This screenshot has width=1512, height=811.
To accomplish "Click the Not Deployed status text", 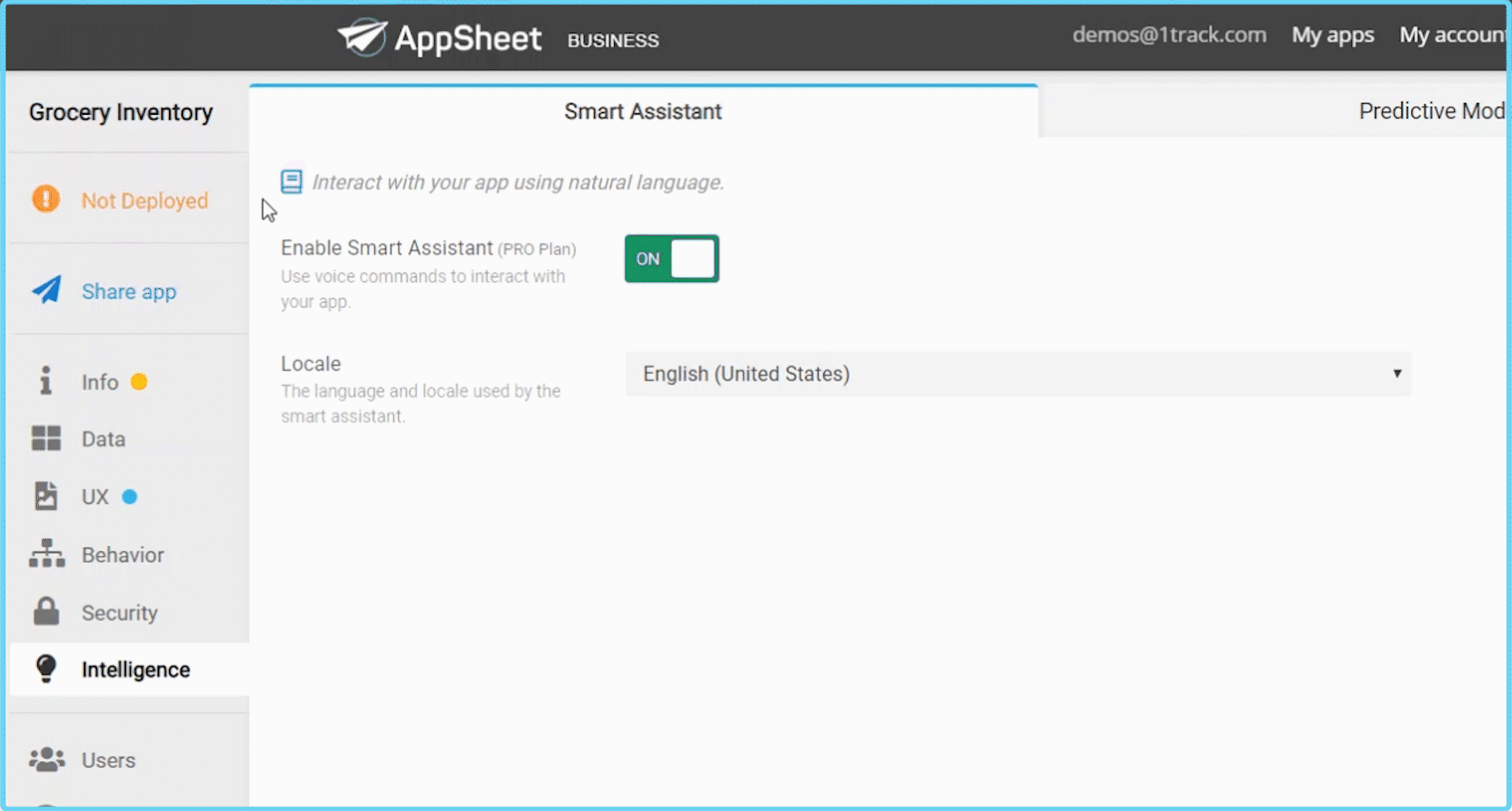I will click(145, 200).
